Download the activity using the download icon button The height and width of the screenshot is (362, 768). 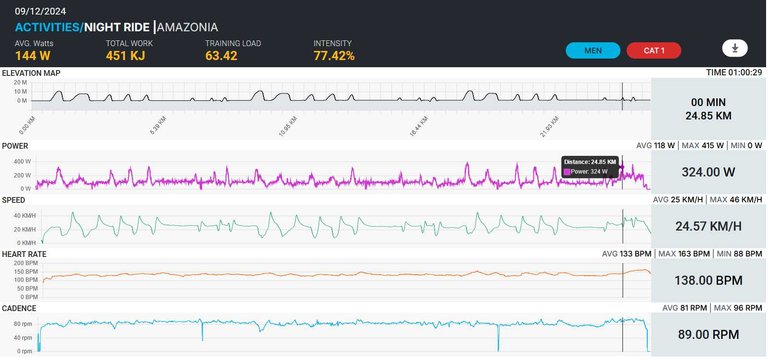tap(734, 48)
